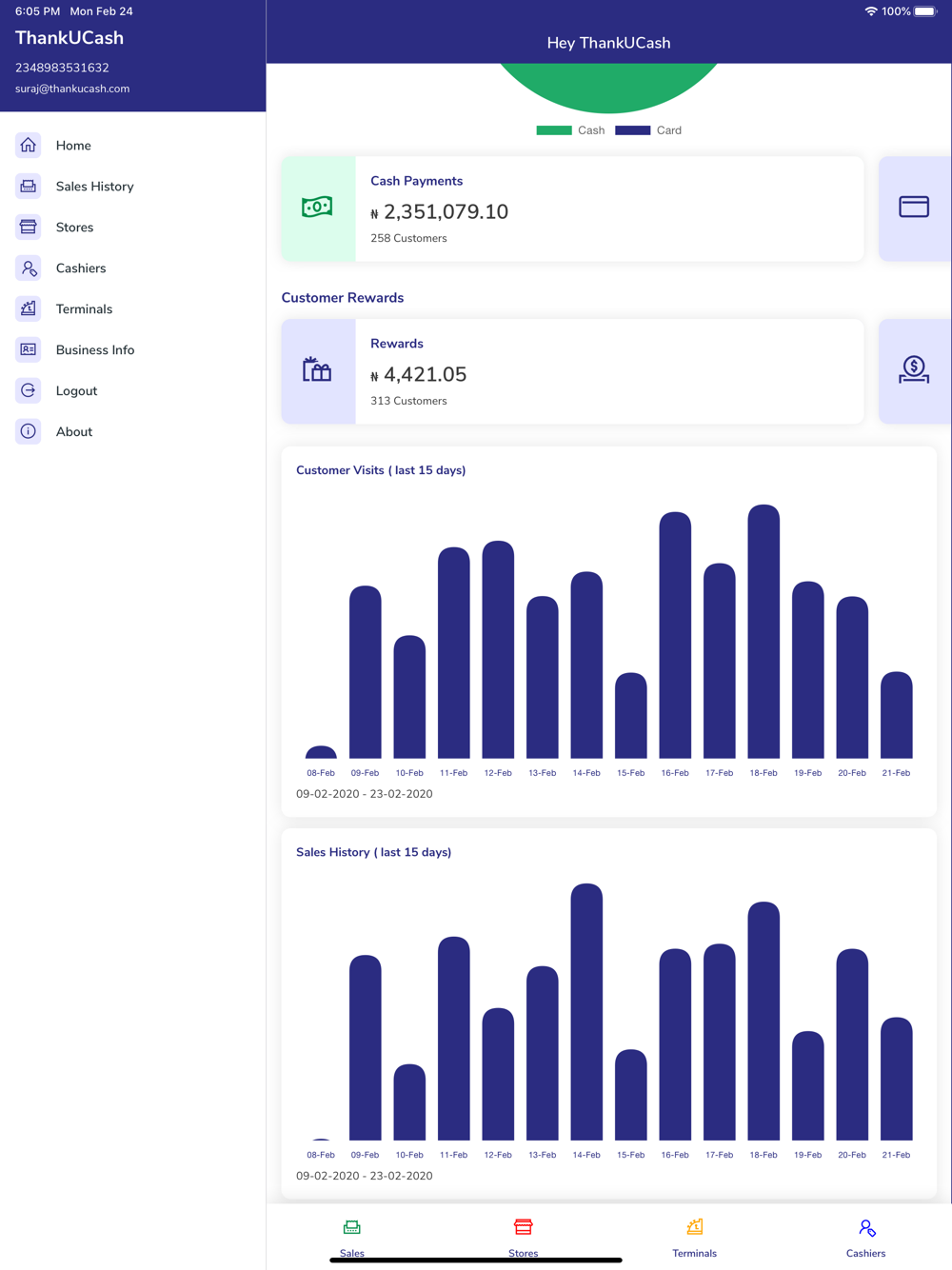
Task: Tap the 6:05 PM clock in status bar
Action: pyautogui.click(x=37, y=11)
